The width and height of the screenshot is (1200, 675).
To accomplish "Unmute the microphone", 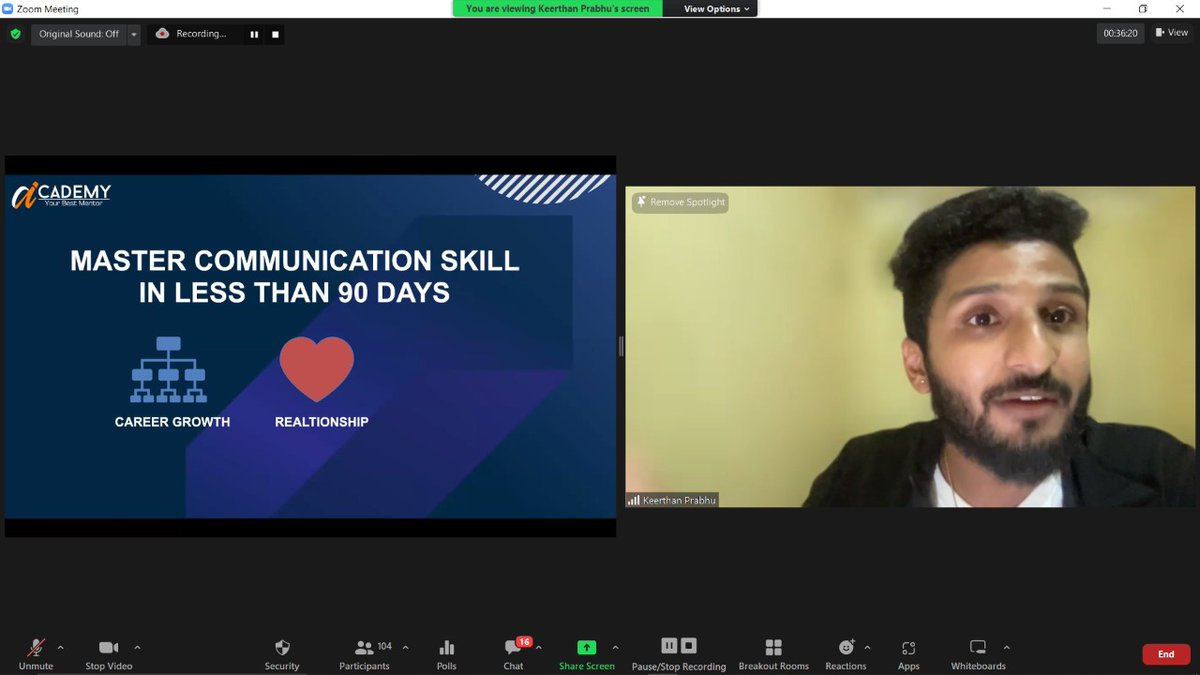I will tap(36, 654).
